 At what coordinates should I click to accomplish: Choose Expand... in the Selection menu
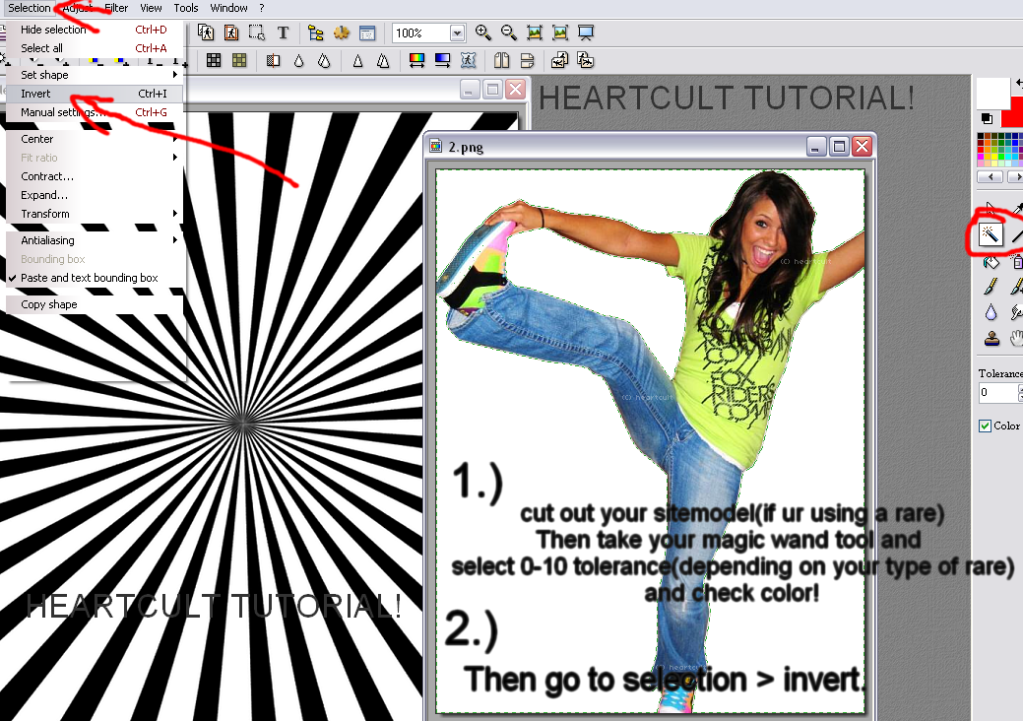(95, 195)
